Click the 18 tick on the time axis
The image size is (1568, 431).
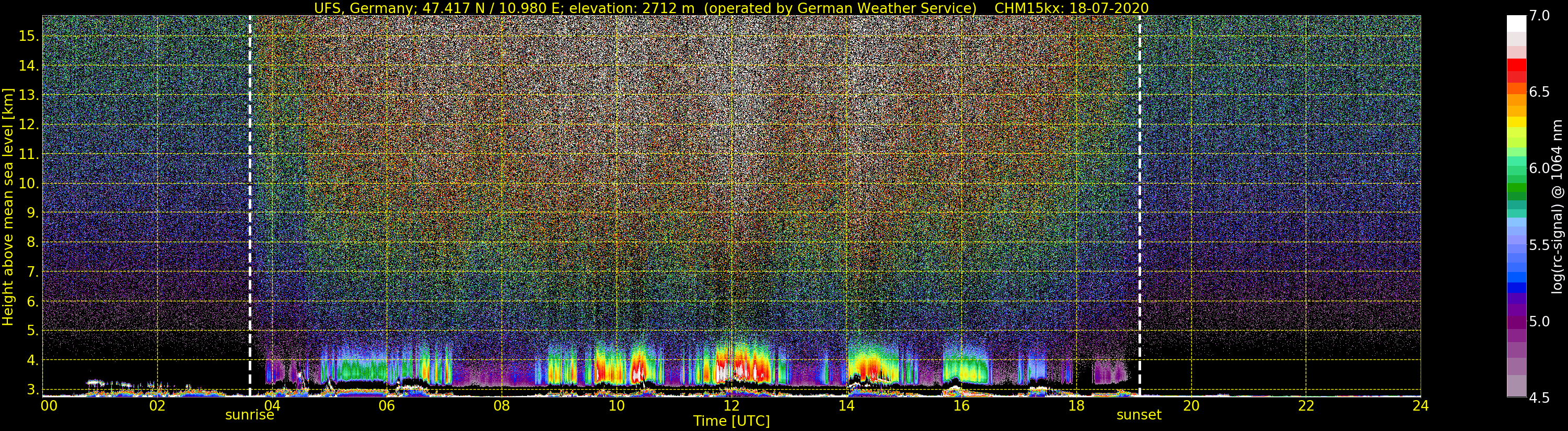(1076, 405)
